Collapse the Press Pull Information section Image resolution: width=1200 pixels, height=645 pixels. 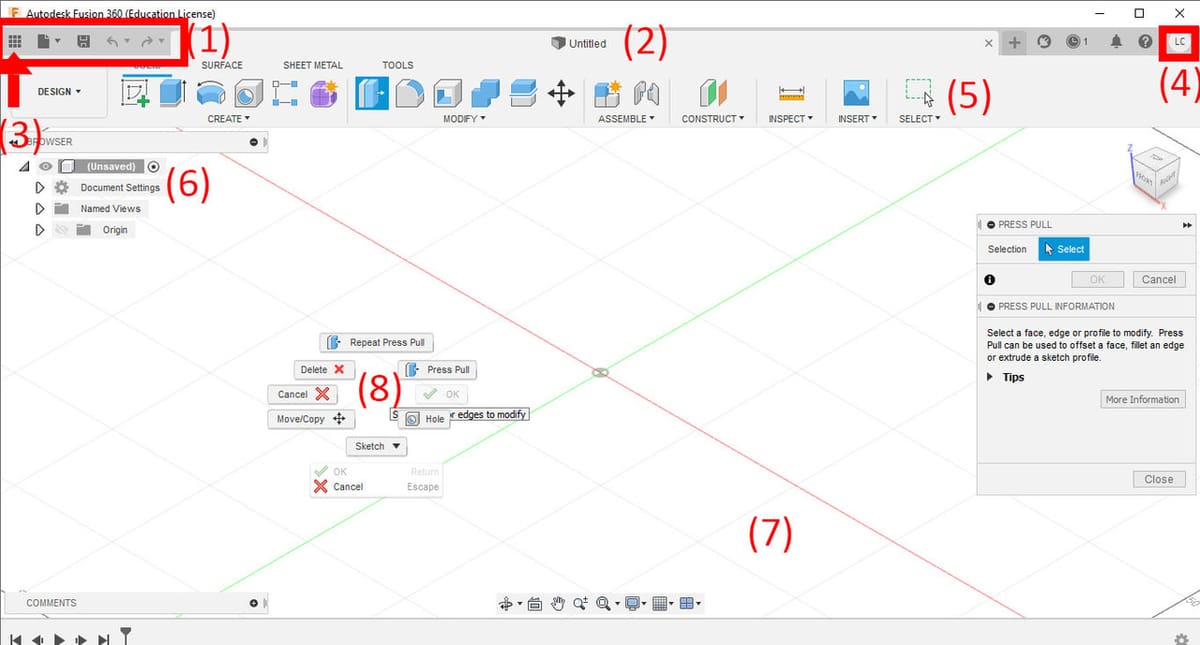990,307
